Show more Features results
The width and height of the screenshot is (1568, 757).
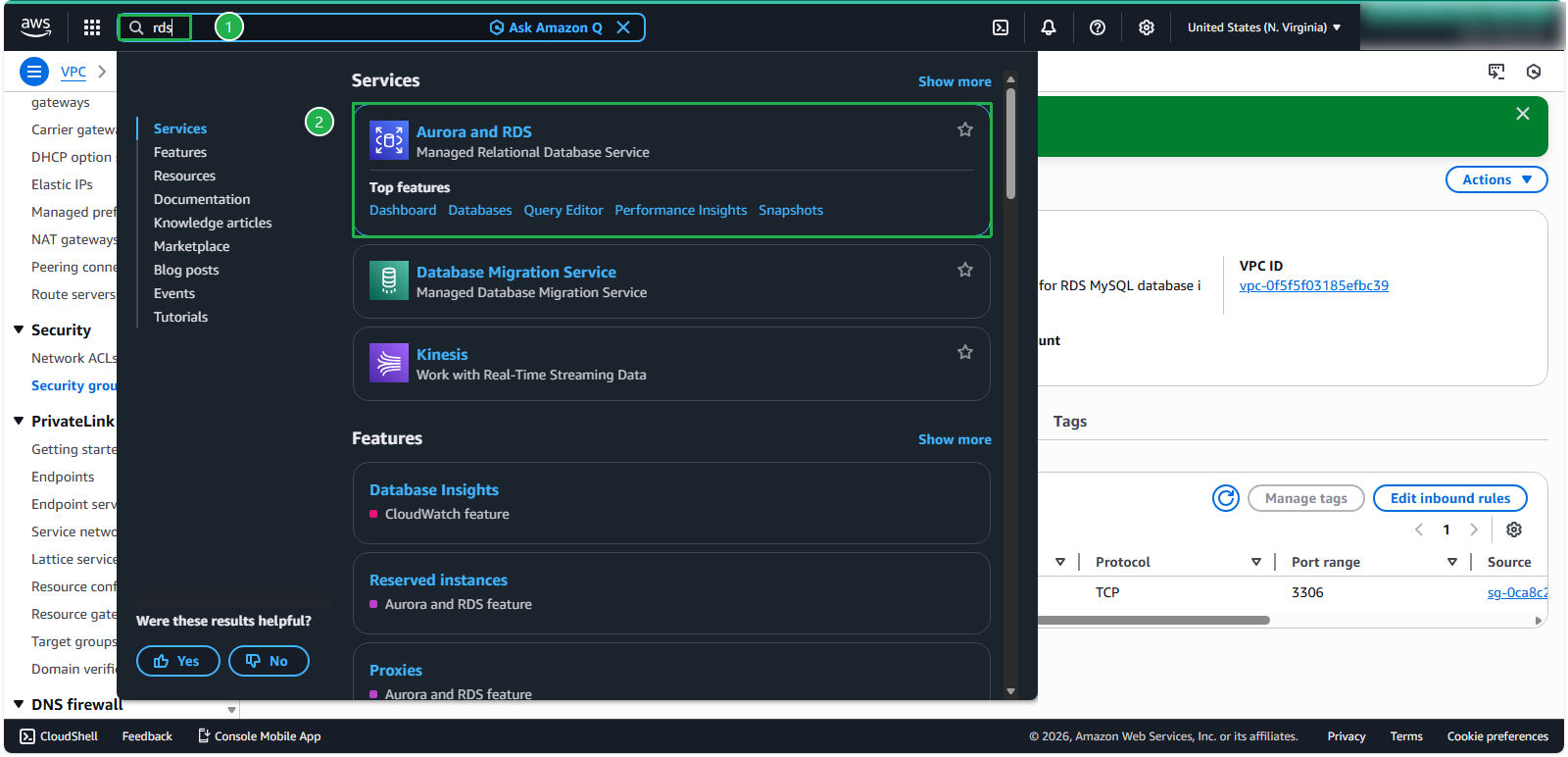955,439
